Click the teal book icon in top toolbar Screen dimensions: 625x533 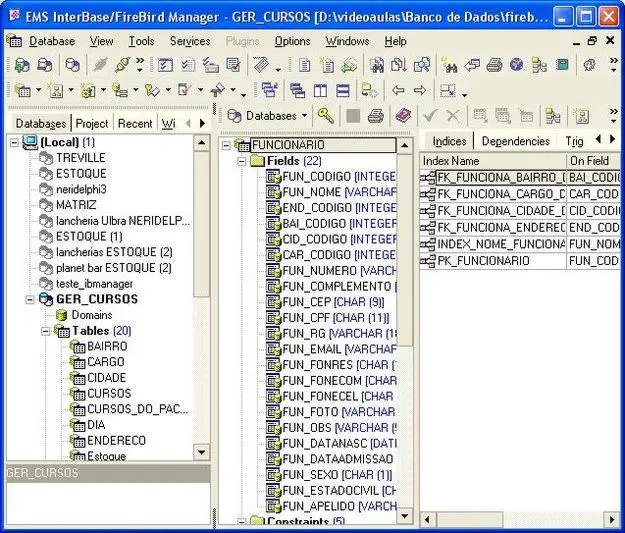point(562,65)
